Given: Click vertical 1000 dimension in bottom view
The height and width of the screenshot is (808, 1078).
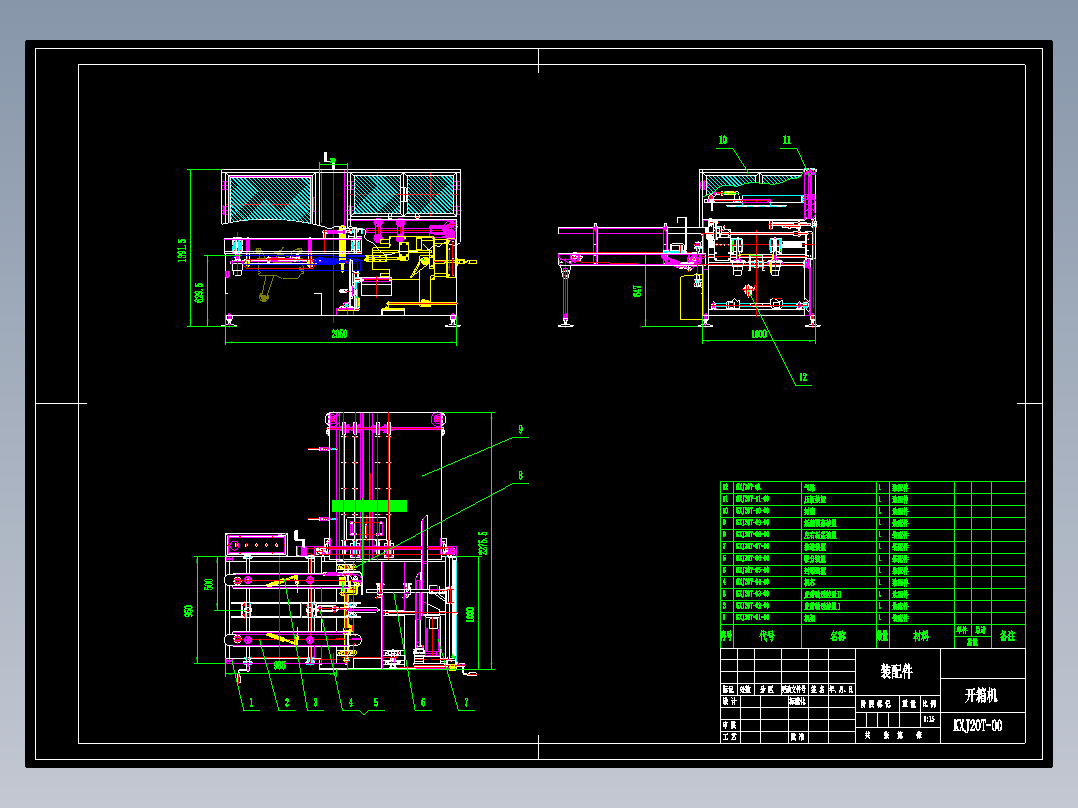Looking at the screenshot, I should click(x=470, y=614).
